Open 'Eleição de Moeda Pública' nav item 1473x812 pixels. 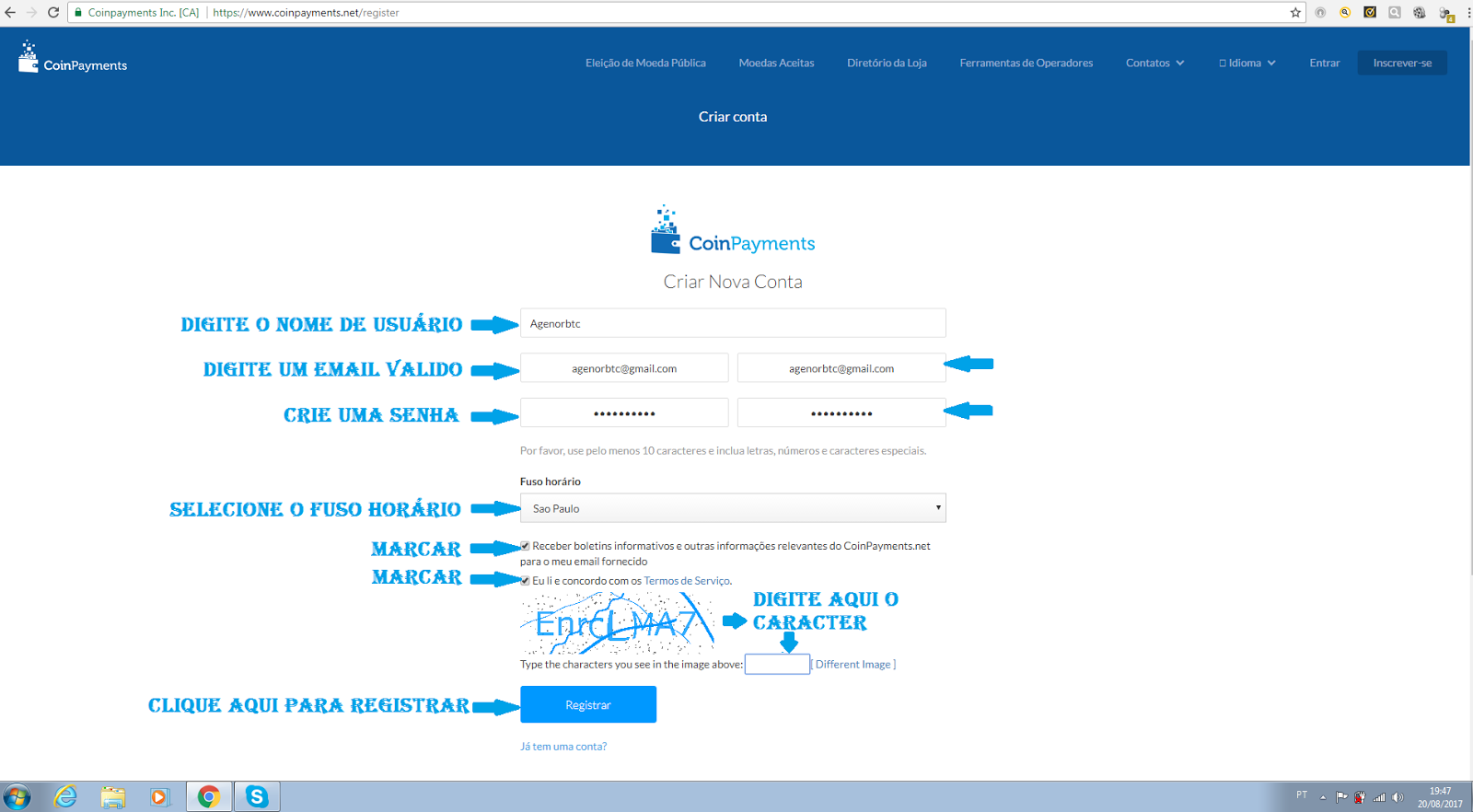point(645,63)
